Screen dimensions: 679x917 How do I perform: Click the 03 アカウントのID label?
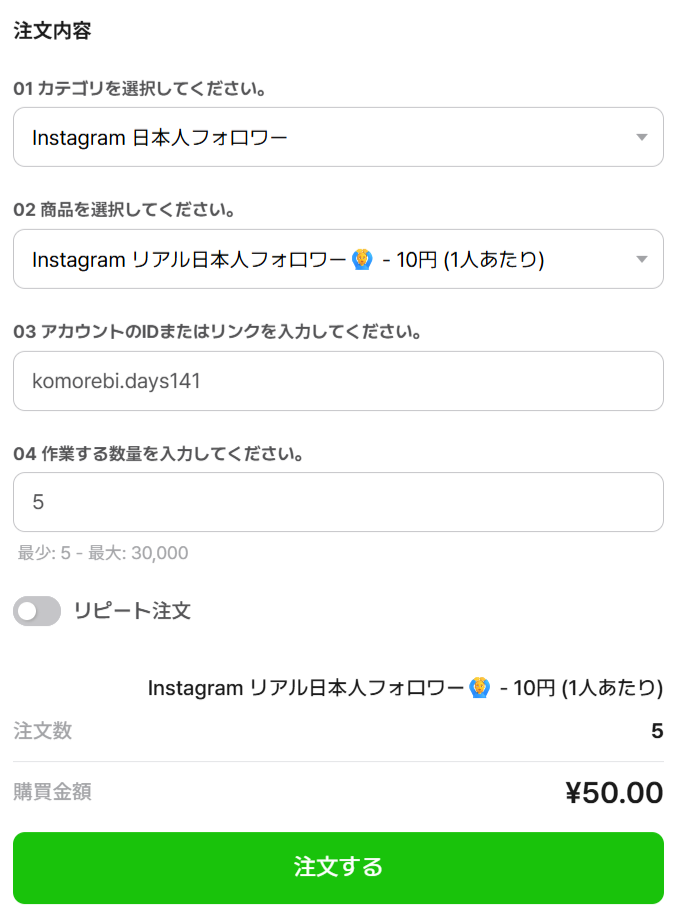217,331
